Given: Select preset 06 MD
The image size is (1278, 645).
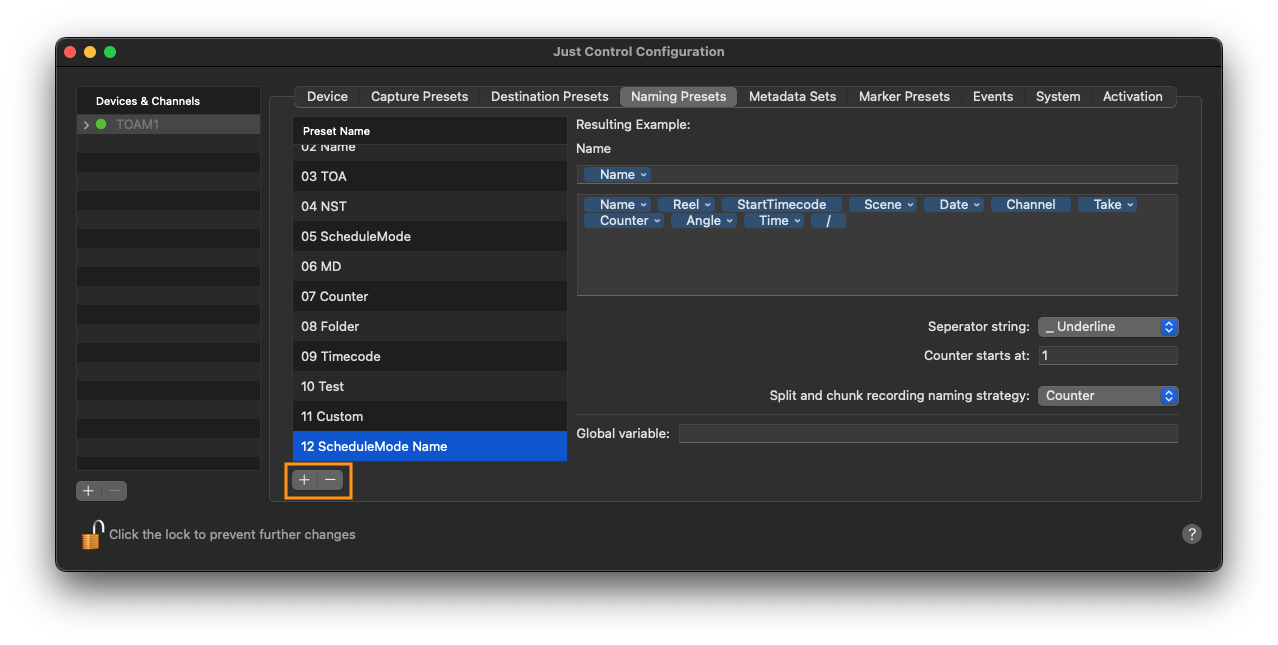Looking at the screenshot, I should click(430, 266).
